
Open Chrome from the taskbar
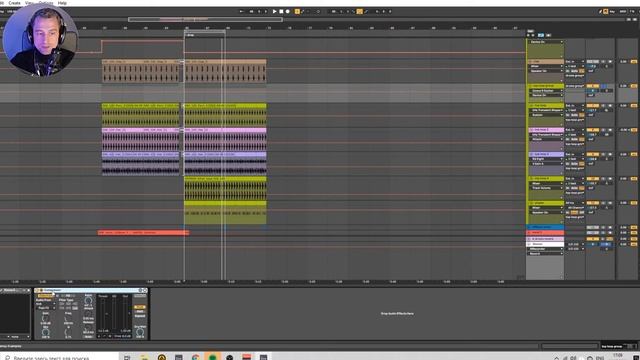pyautogui.click(x=196, y=357)
